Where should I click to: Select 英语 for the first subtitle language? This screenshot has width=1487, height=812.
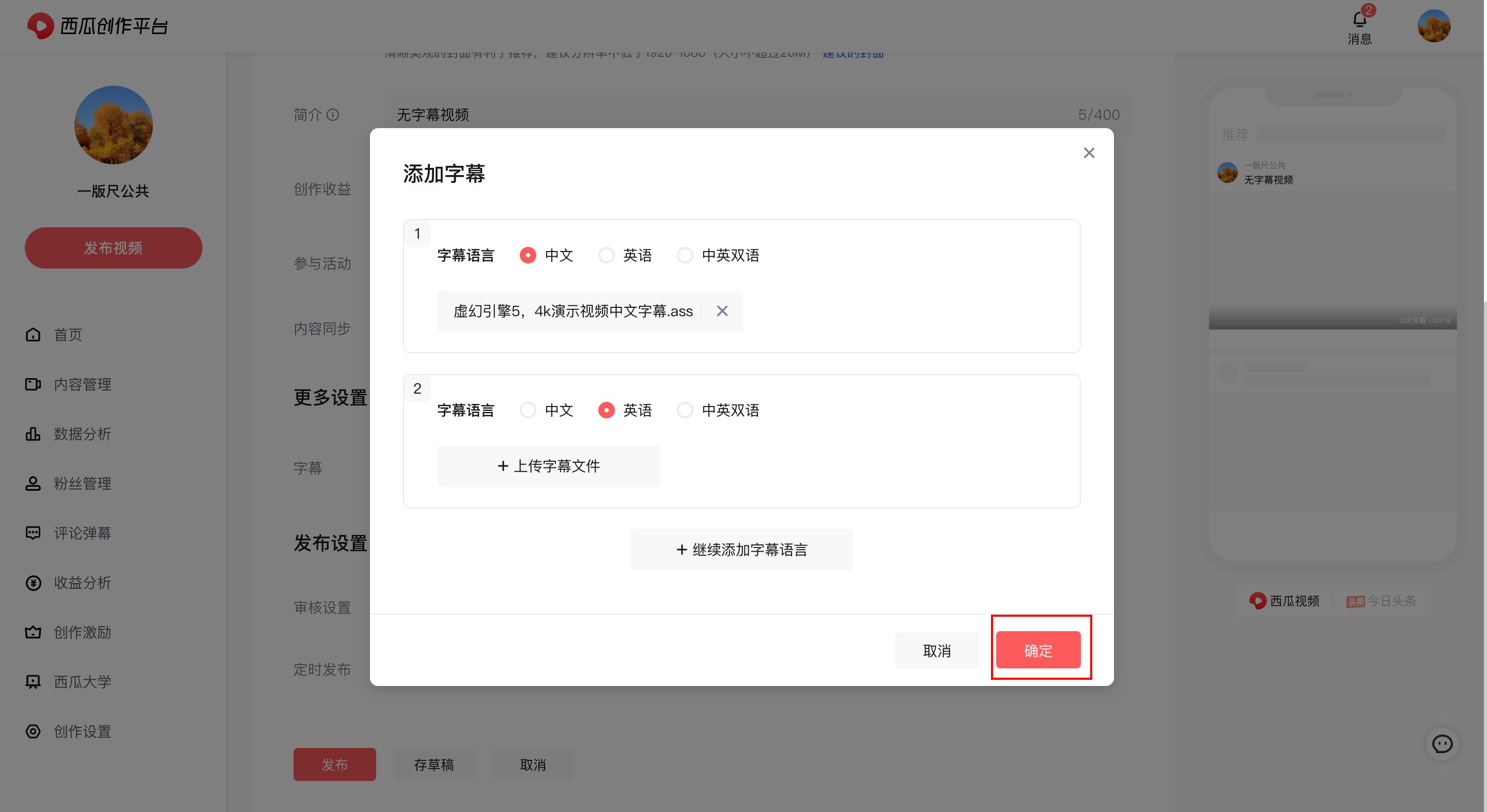point(606,255)
